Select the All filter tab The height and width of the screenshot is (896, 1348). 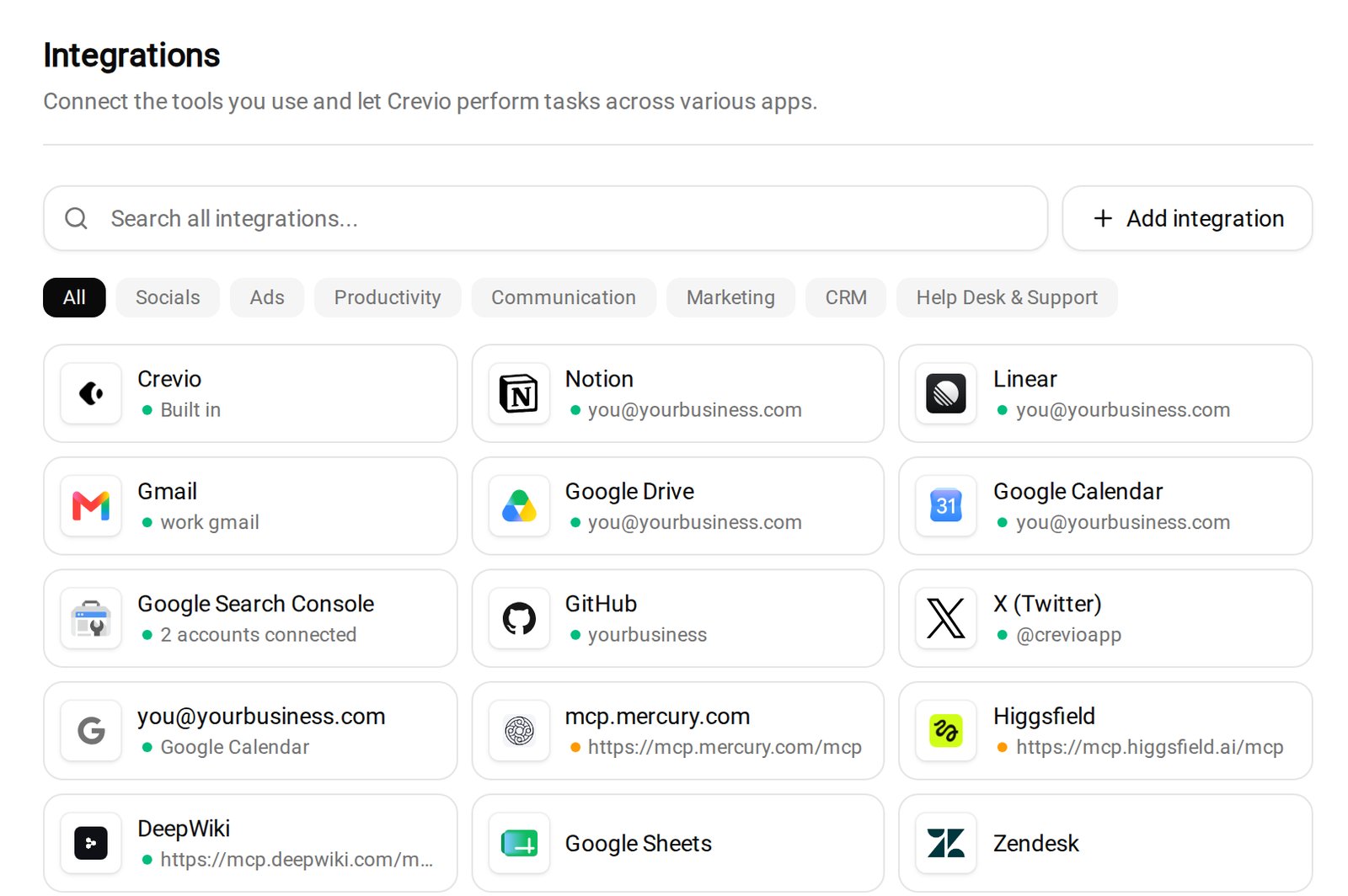pos(74,297)
